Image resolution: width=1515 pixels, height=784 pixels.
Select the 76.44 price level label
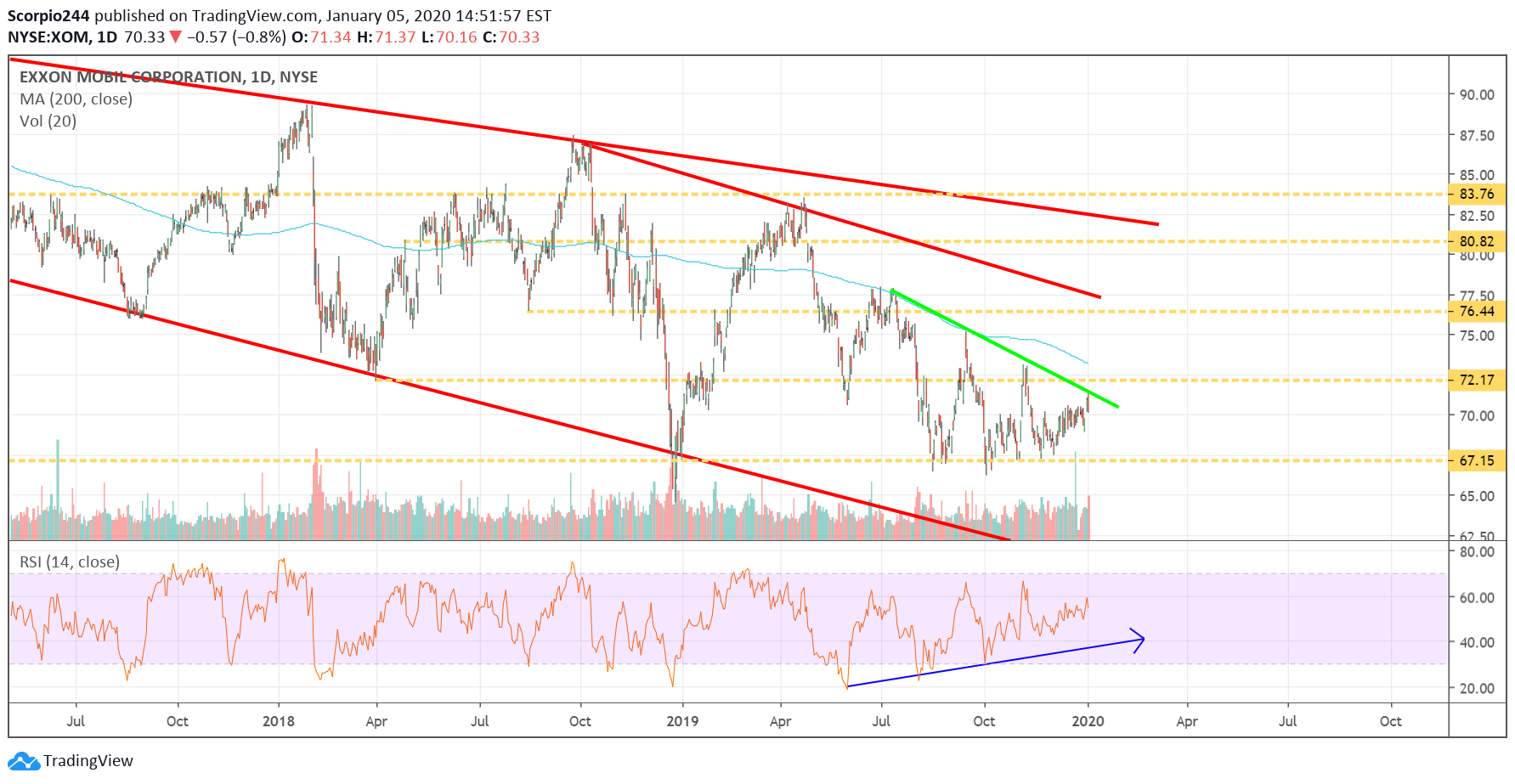[1477, 311]
